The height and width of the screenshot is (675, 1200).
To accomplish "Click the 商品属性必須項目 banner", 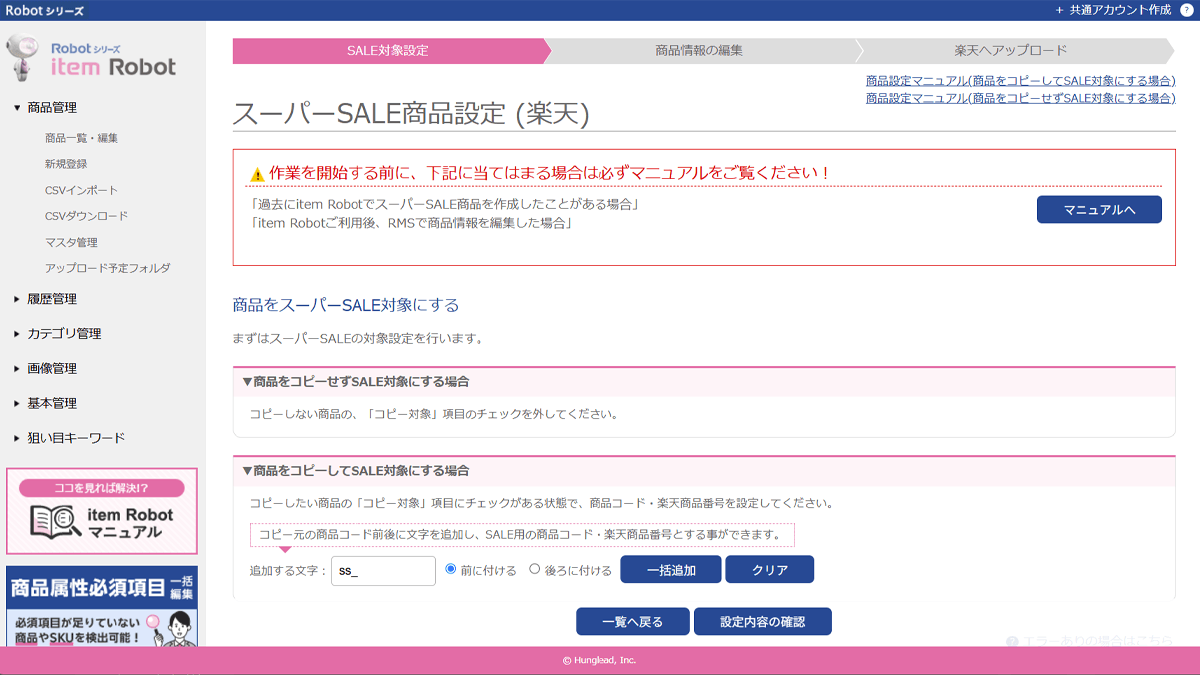I will [102, 606].
